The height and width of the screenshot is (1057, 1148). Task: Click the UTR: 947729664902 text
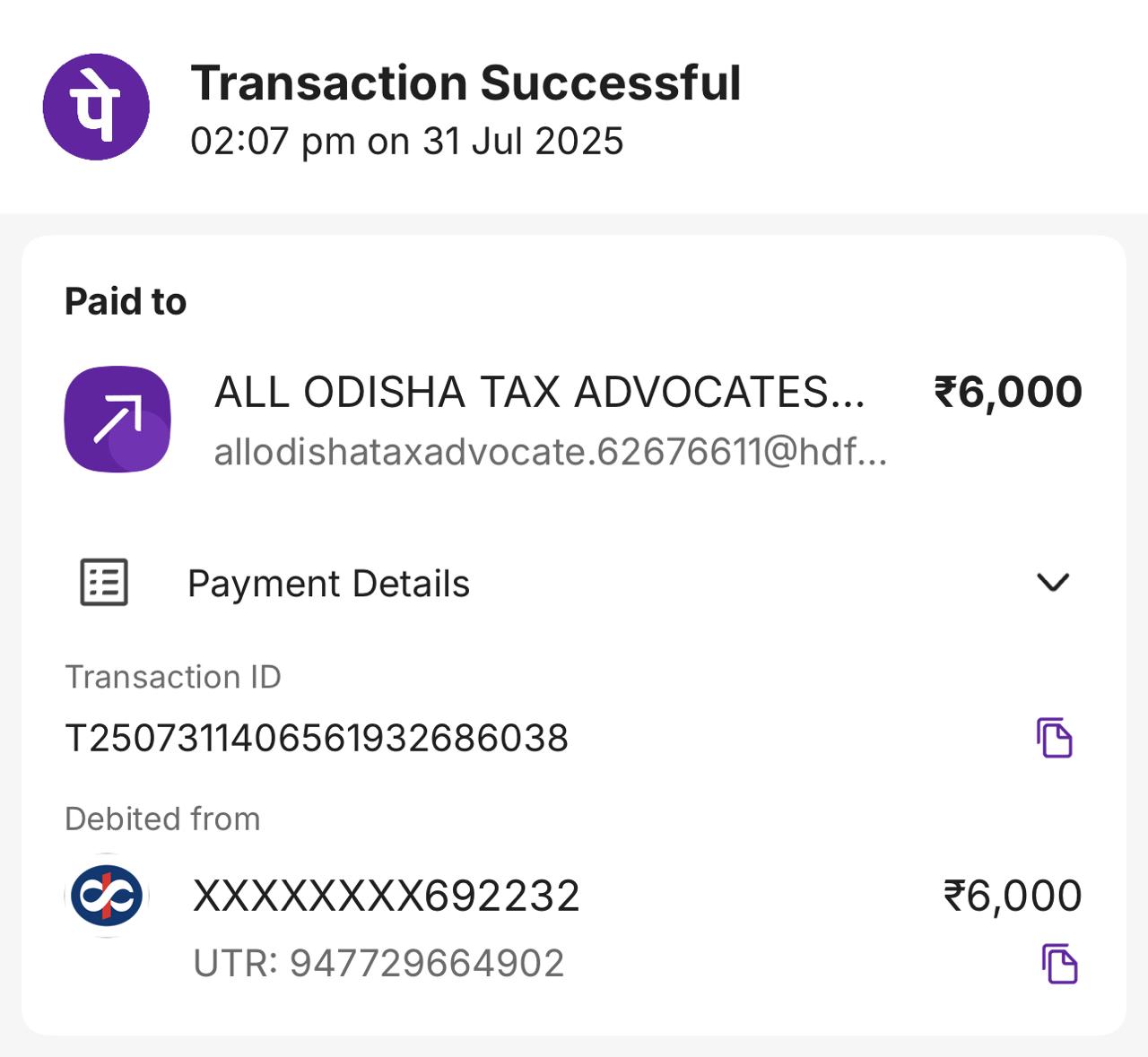(x=378, y=964)
